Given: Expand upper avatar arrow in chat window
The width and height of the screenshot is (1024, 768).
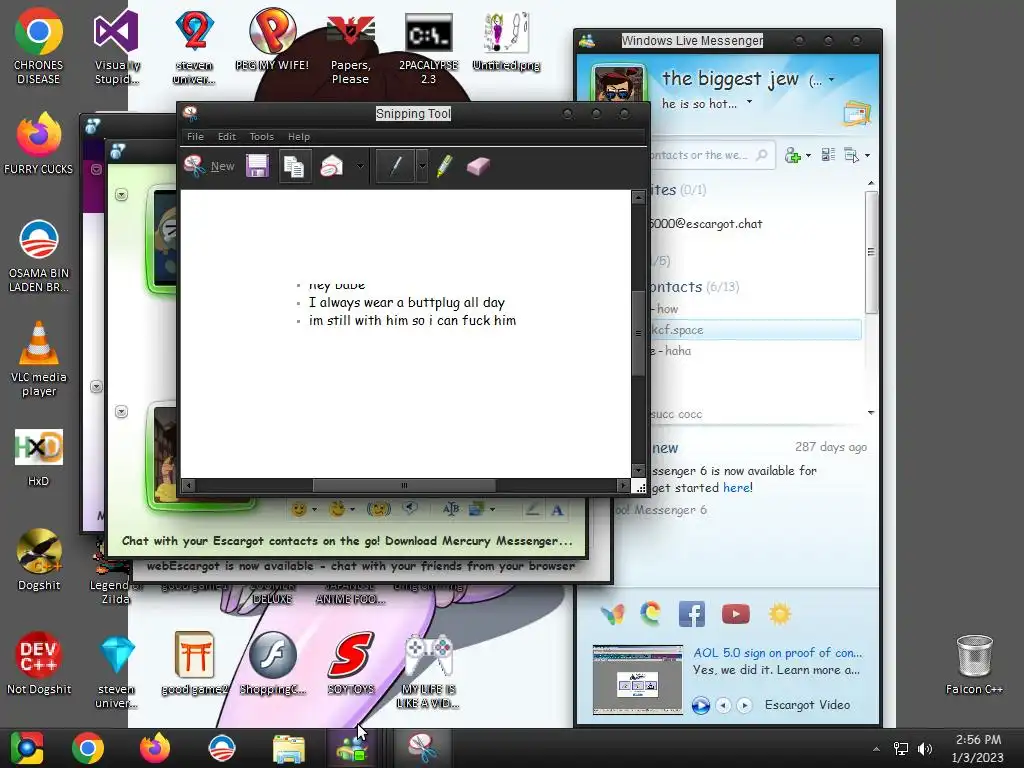Looking at the screenshot, I should [121, 195].
